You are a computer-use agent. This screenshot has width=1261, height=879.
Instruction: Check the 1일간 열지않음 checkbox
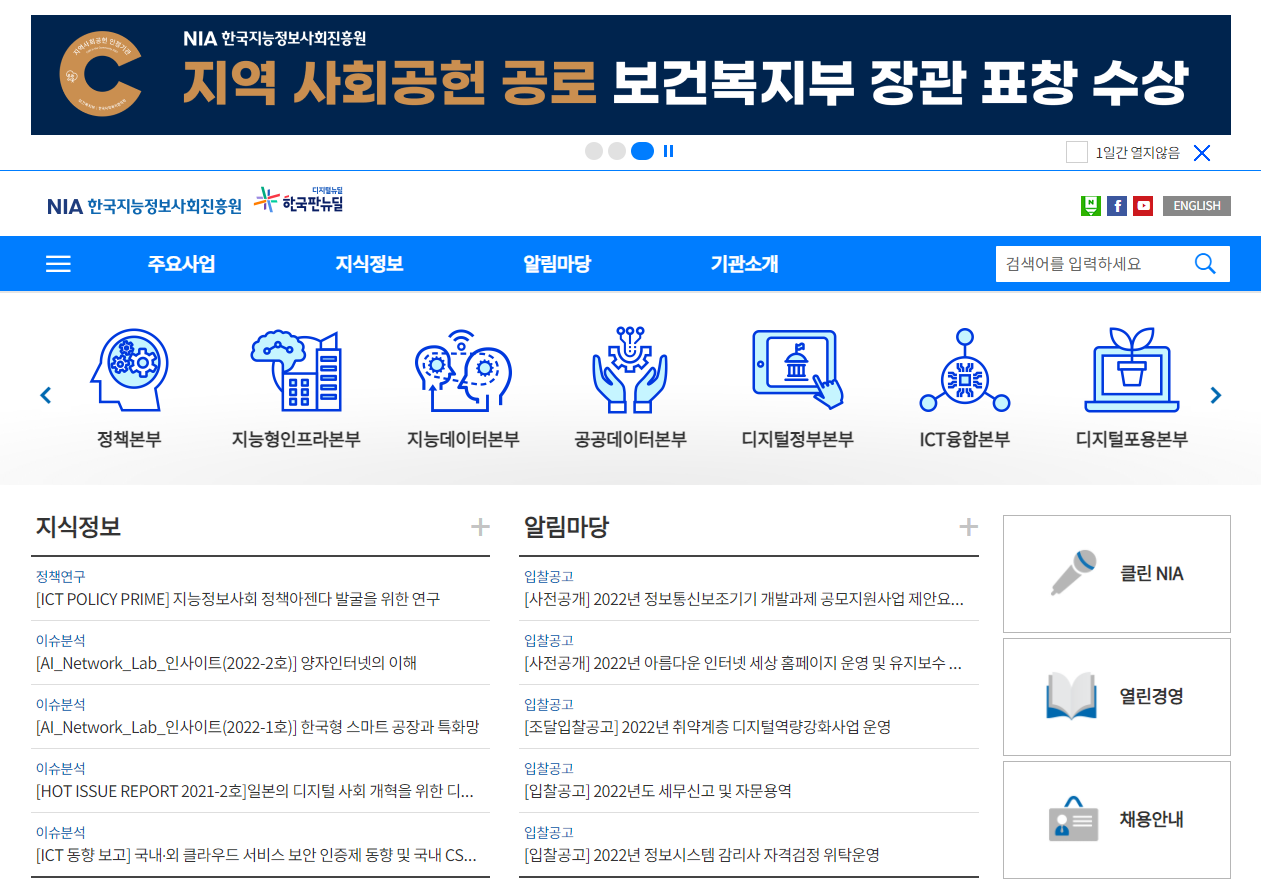[1076, 152]
